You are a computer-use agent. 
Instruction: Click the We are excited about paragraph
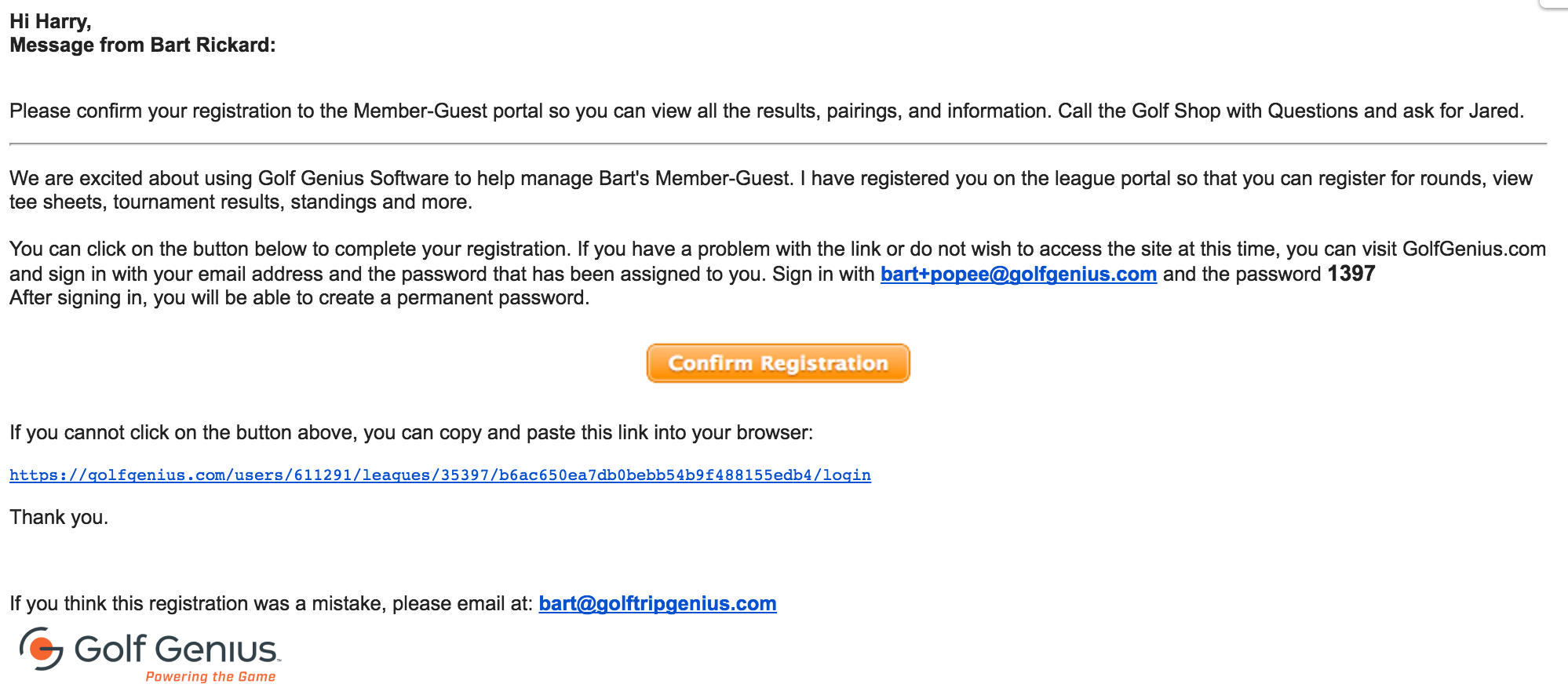771,191
